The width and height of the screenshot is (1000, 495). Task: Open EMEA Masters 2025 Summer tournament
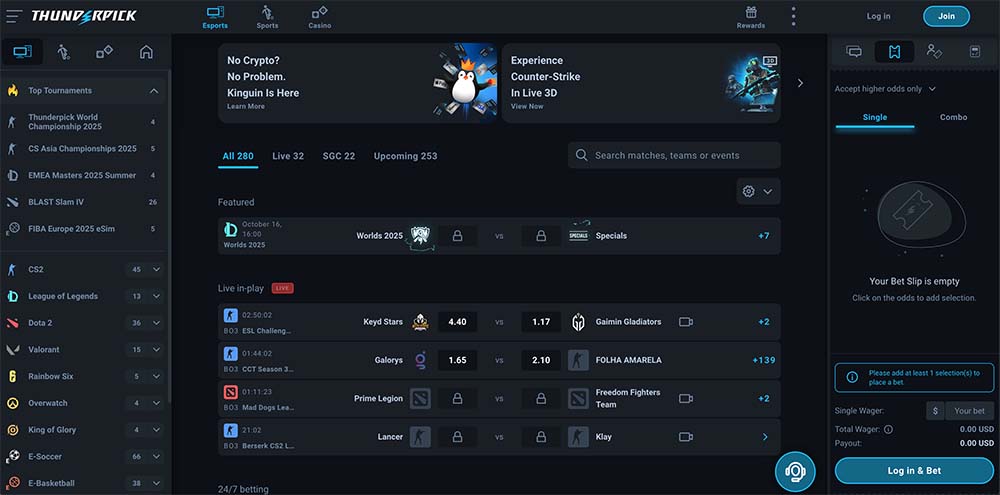tap(82, 175)
